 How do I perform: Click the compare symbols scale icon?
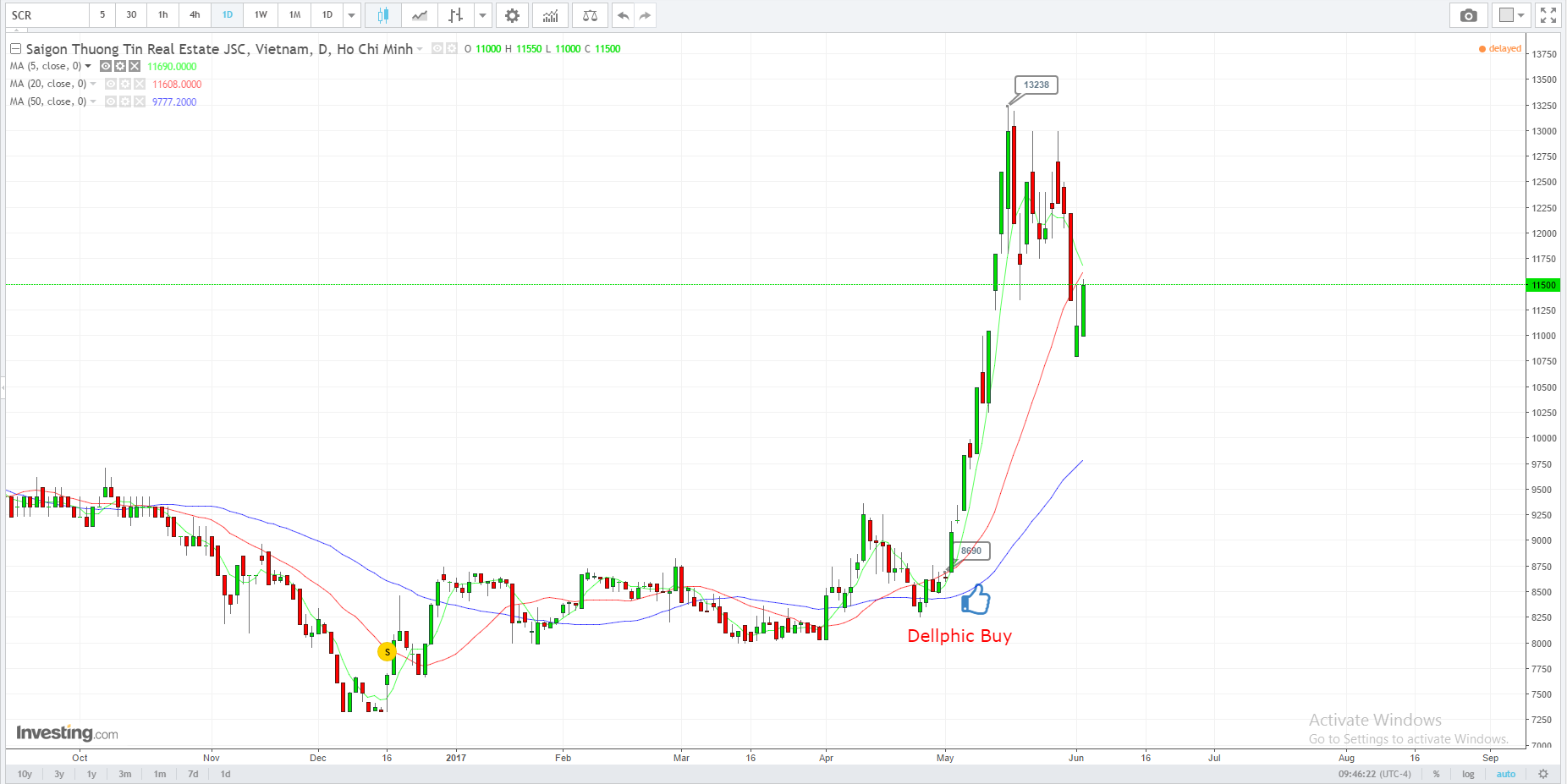(x=590, y=15)
